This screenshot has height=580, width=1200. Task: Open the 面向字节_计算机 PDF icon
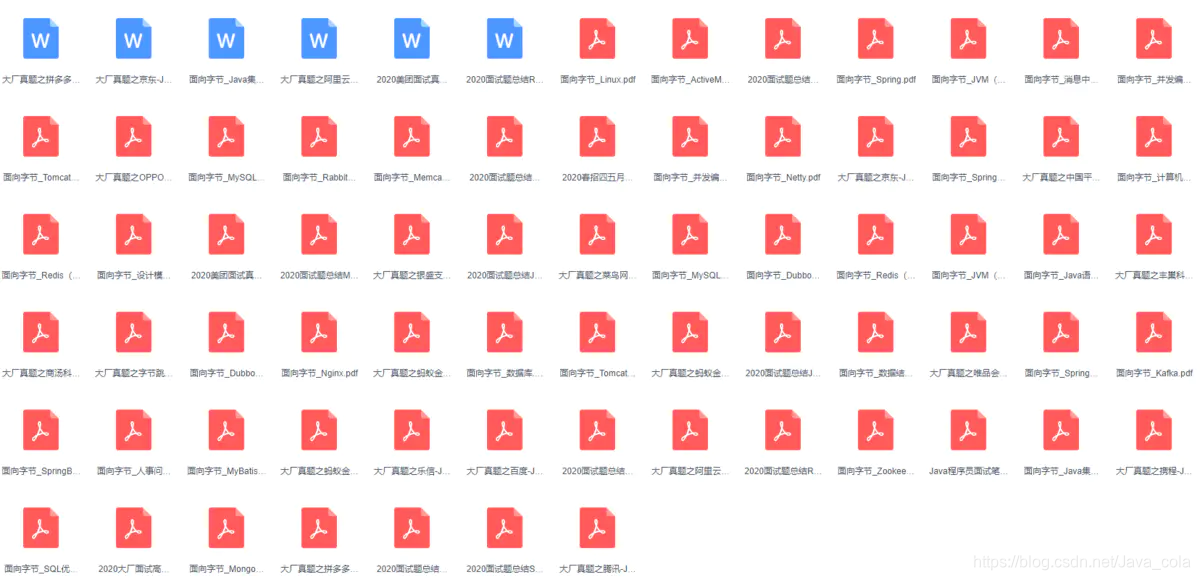point(1154,137)
